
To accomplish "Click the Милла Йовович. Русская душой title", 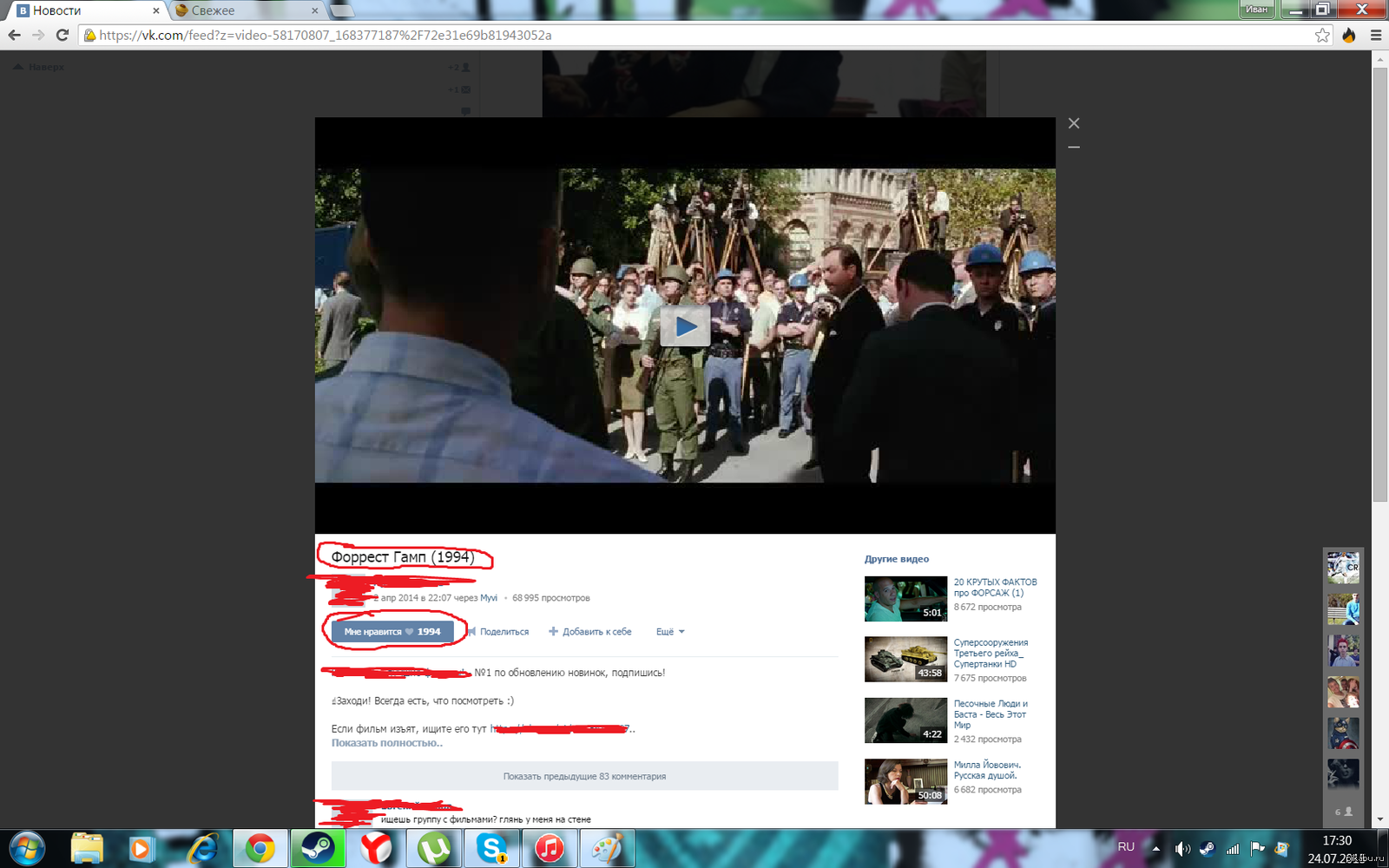I will (988, 770).
